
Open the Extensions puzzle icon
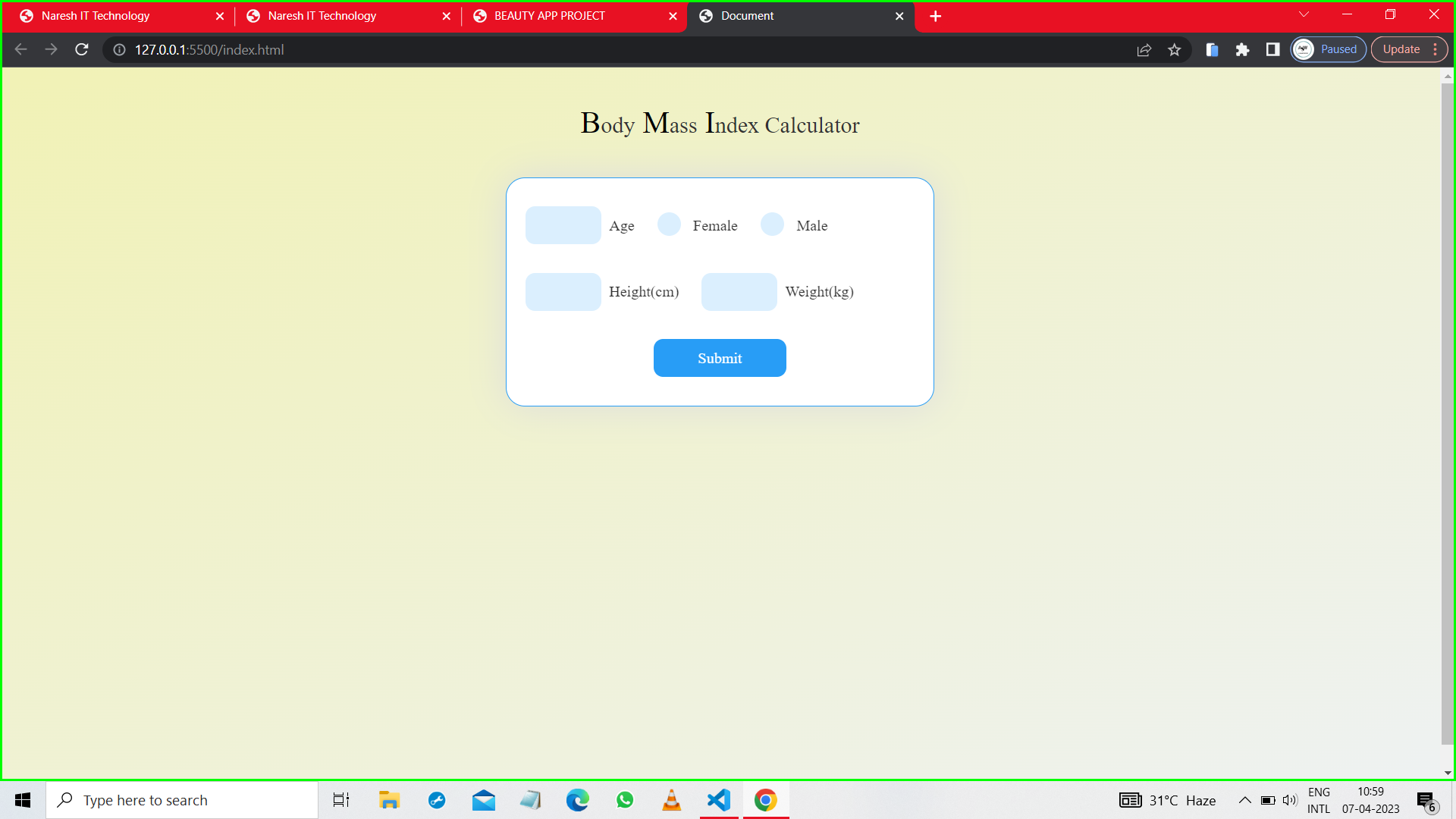[1242, 50]
